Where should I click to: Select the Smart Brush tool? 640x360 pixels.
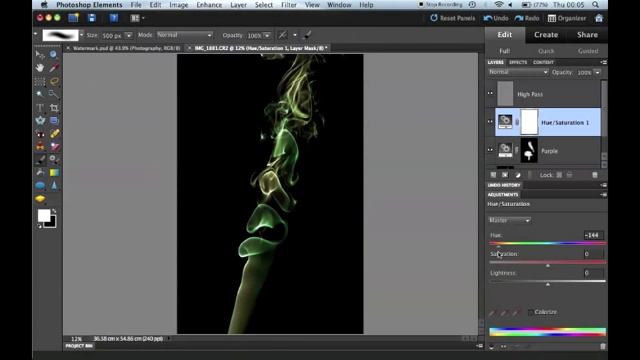pos(53,160)
